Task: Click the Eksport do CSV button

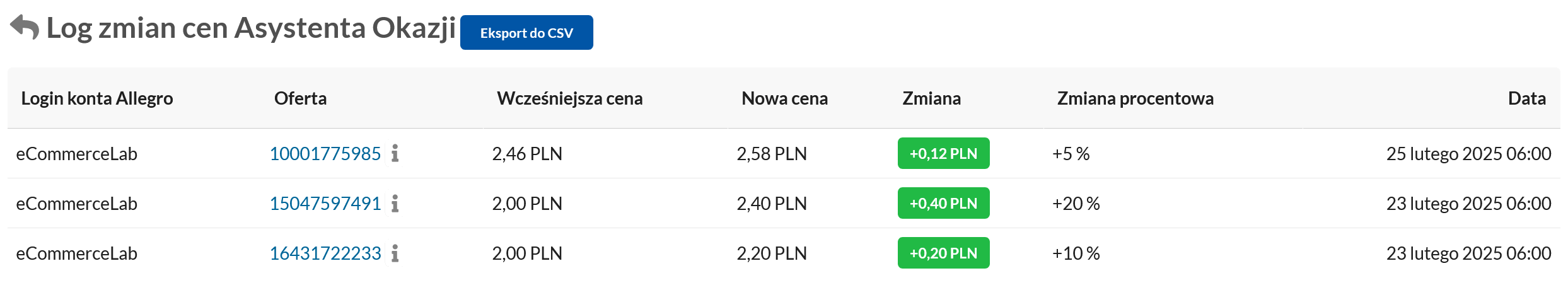Action: coord(526,33)
